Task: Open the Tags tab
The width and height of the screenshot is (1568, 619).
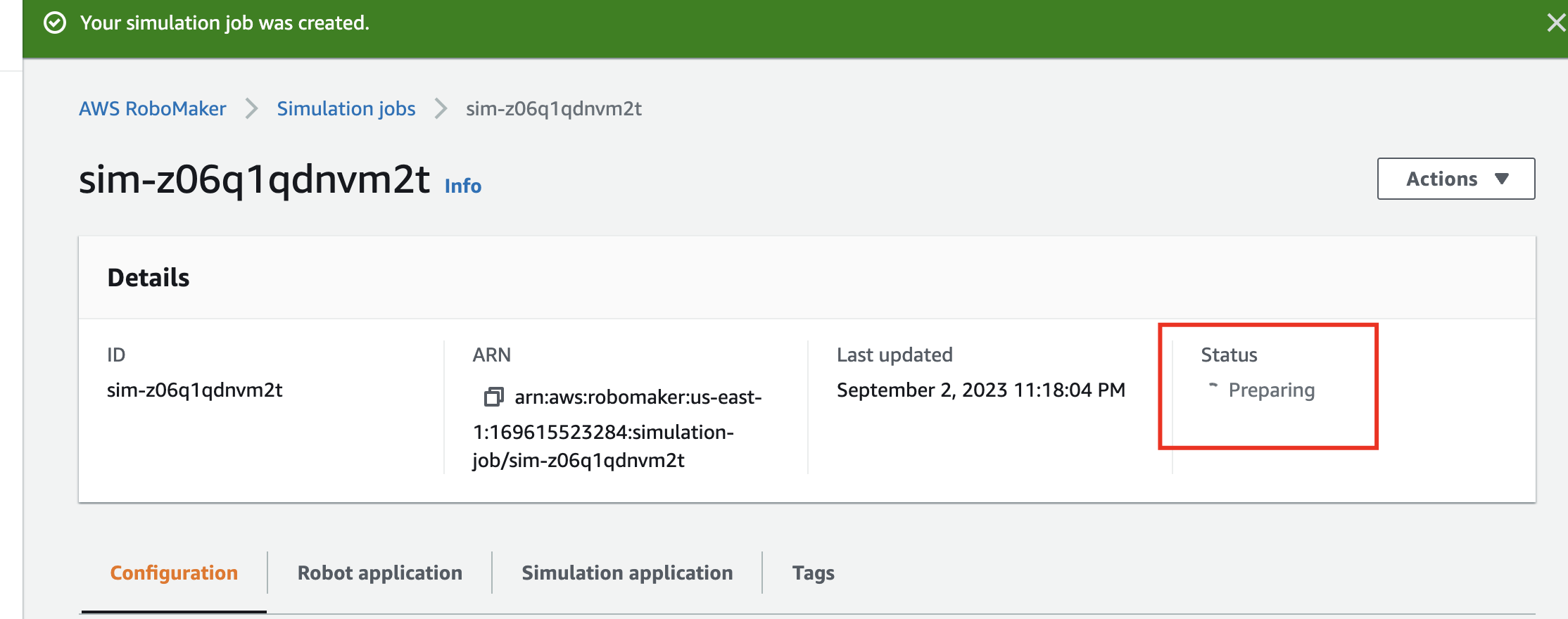Action: pos(813,573)
